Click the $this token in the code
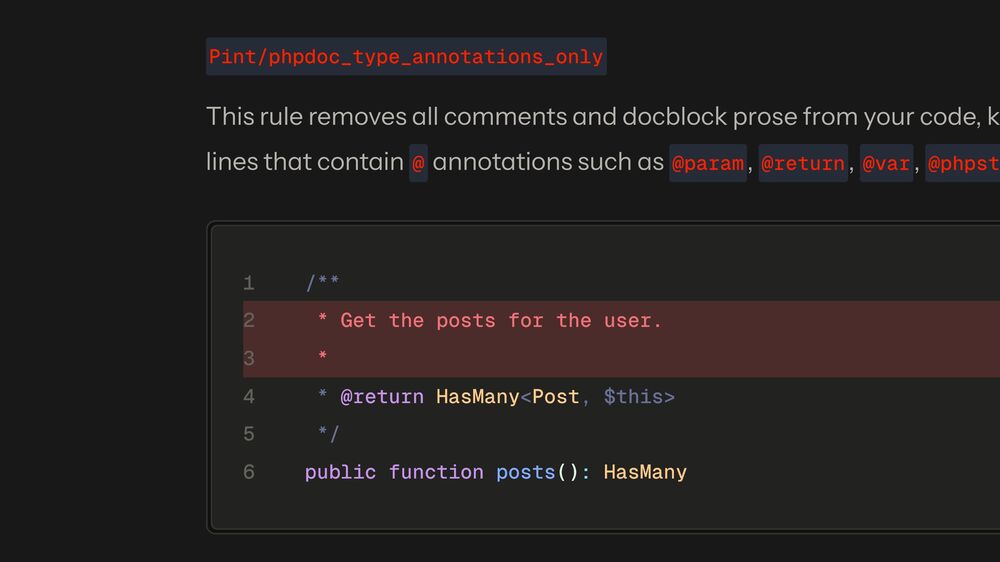 (x=633, y=397)
